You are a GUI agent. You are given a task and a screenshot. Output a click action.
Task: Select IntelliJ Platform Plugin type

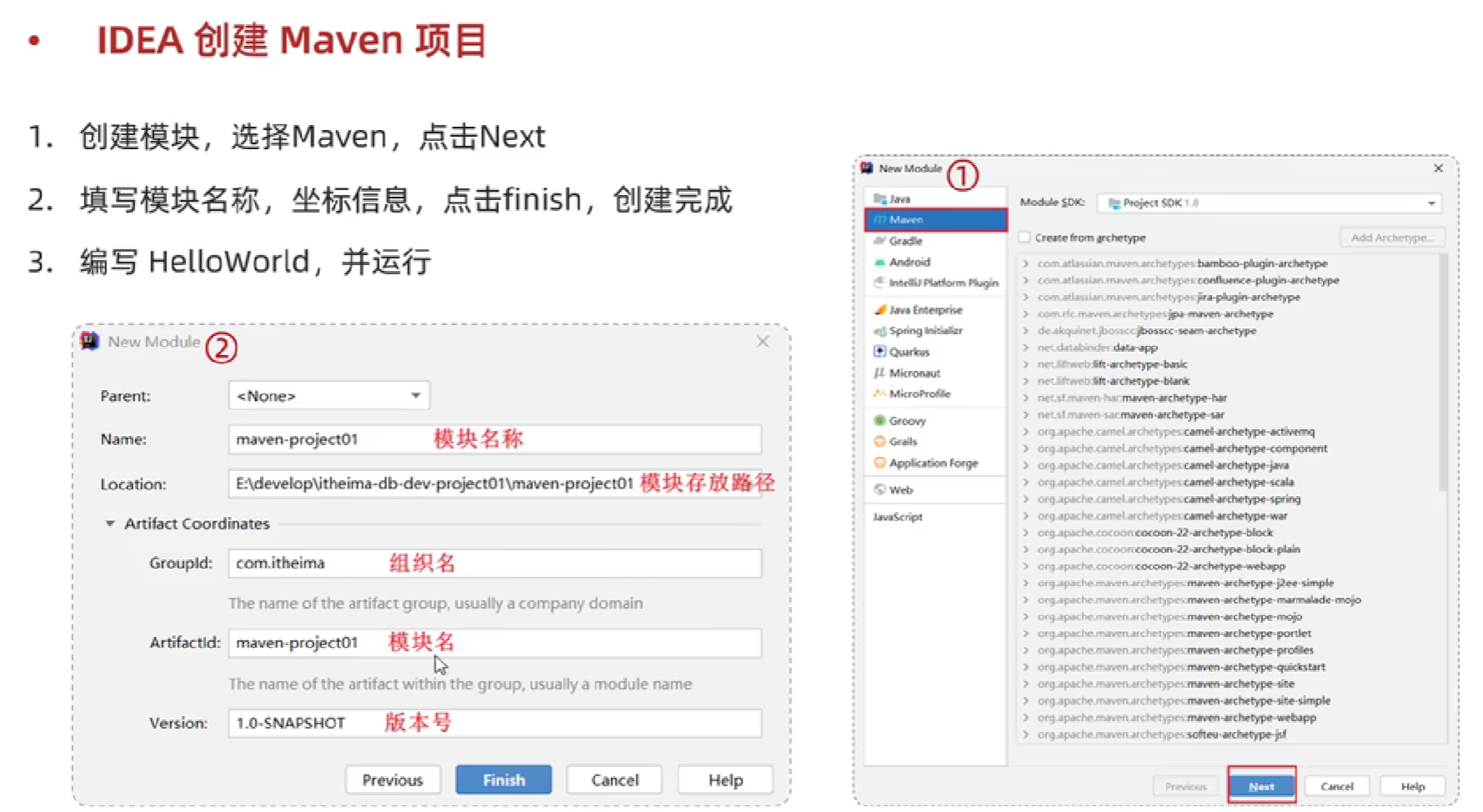coord(935,283)
